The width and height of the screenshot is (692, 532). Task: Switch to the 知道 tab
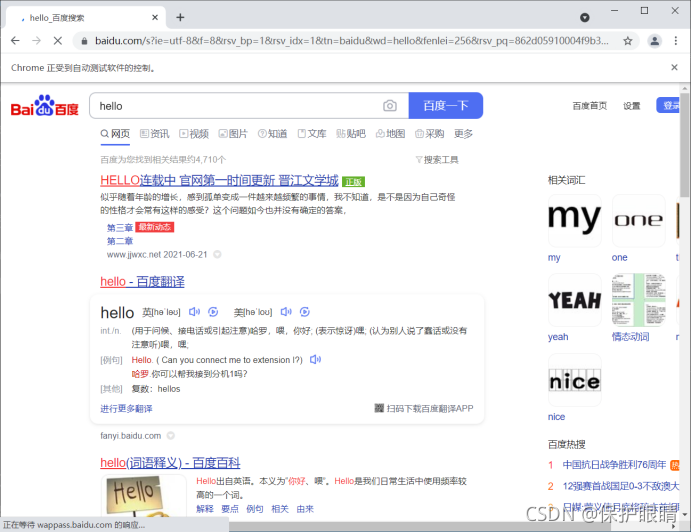click(x=272, y=134)
